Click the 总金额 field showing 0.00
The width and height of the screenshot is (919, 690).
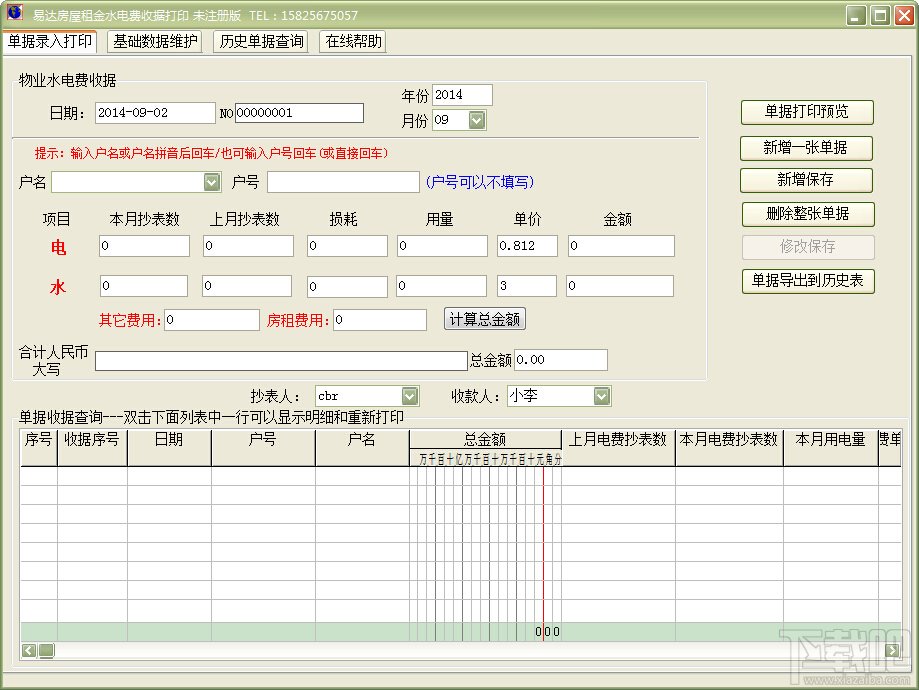(560, 360)
